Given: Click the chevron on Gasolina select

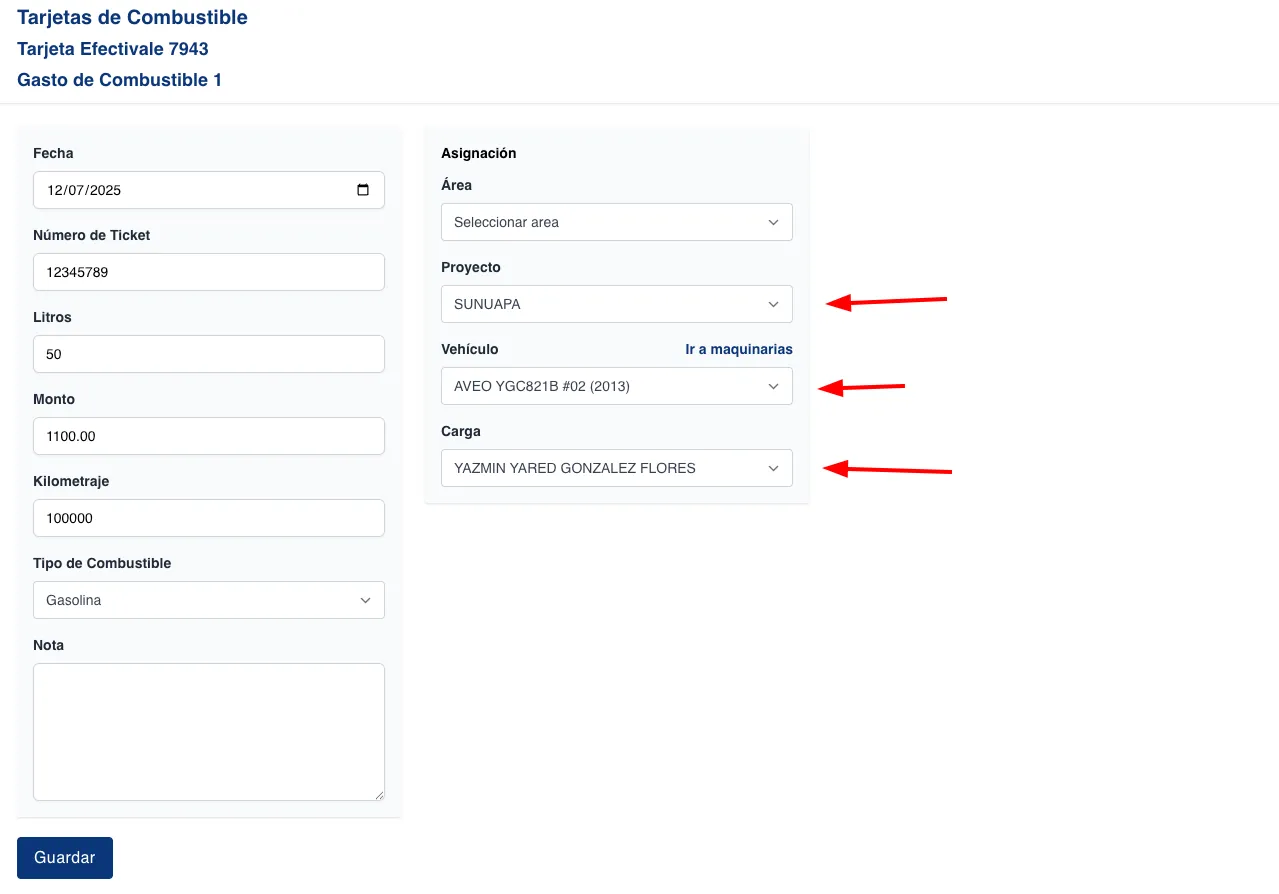Looking at the screenshot, I should [365, 600].
